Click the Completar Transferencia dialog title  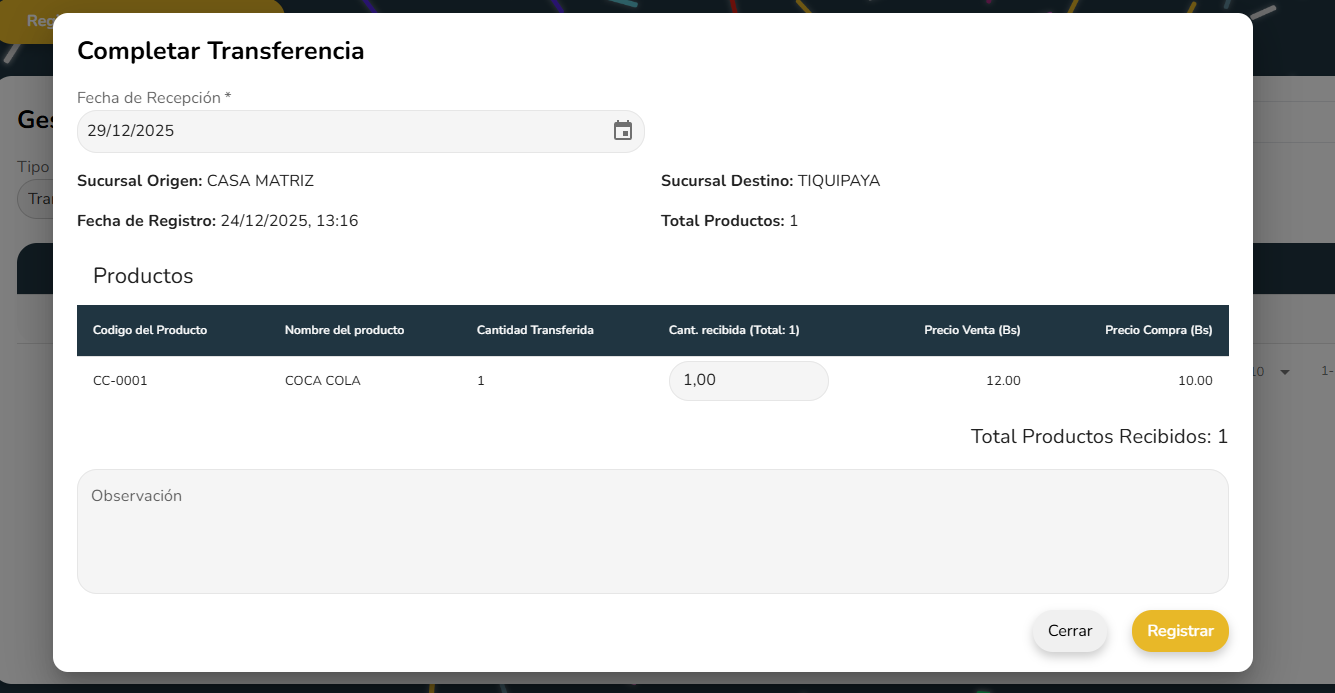220,51
